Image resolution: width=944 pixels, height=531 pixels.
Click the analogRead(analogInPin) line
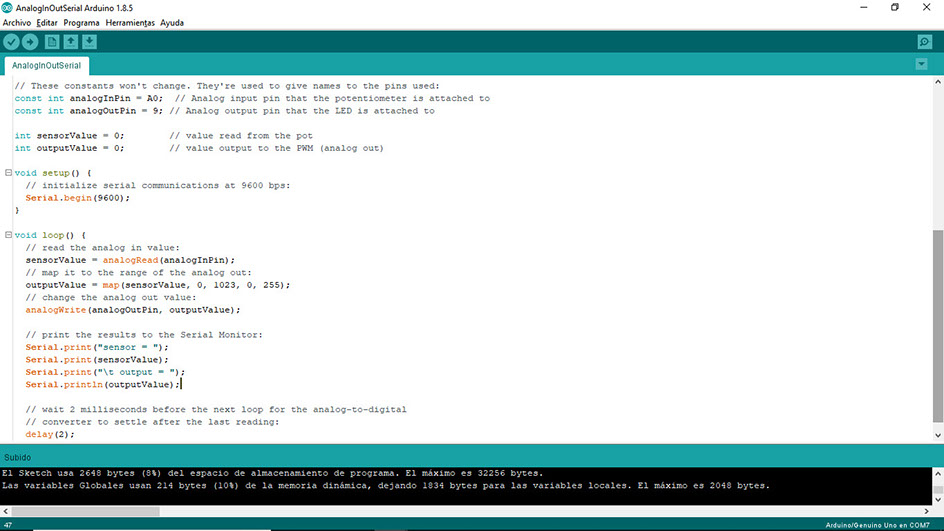pyautogui.click(x=130, y=260)
